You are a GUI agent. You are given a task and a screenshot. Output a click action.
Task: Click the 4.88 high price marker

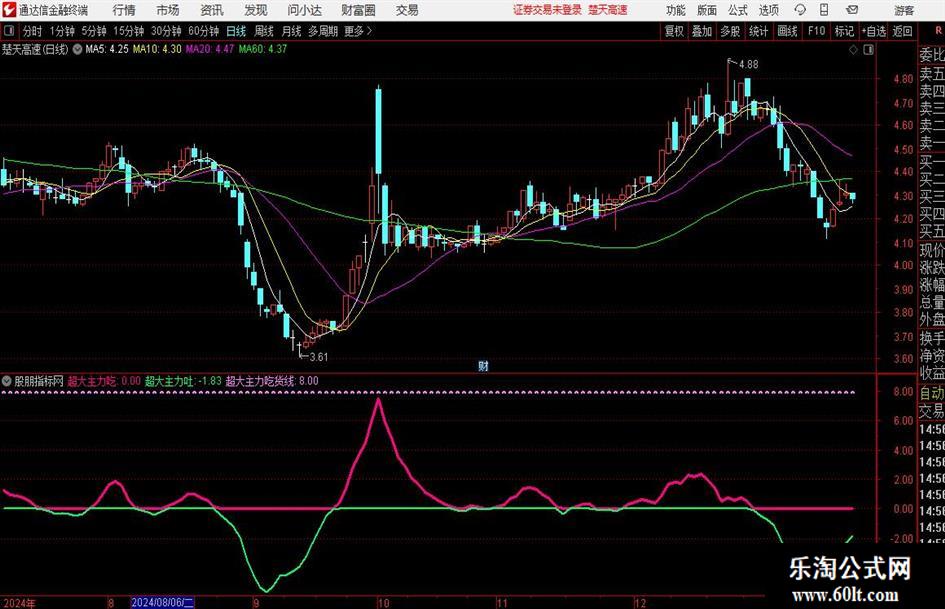(748, 65)
